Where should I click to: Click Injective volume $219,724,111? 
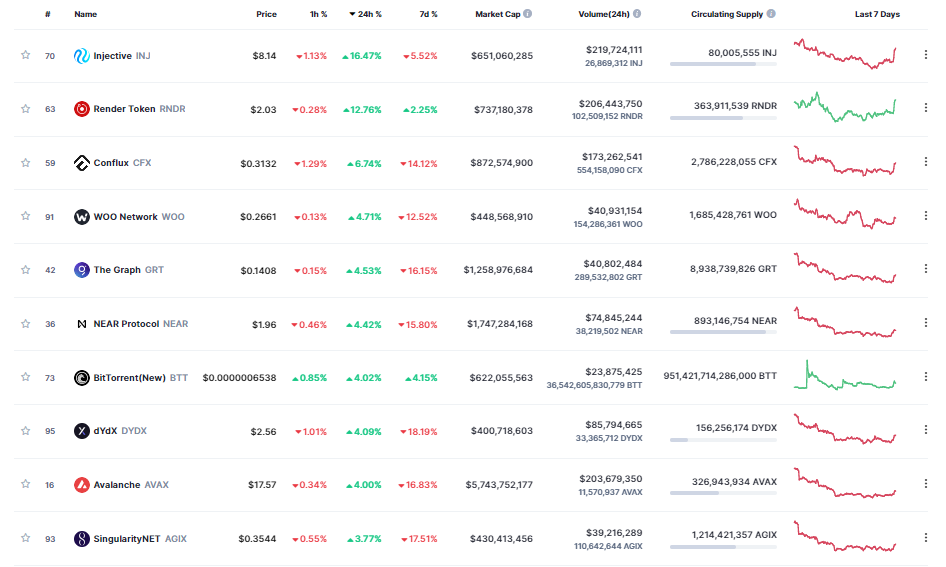(614, 49)
